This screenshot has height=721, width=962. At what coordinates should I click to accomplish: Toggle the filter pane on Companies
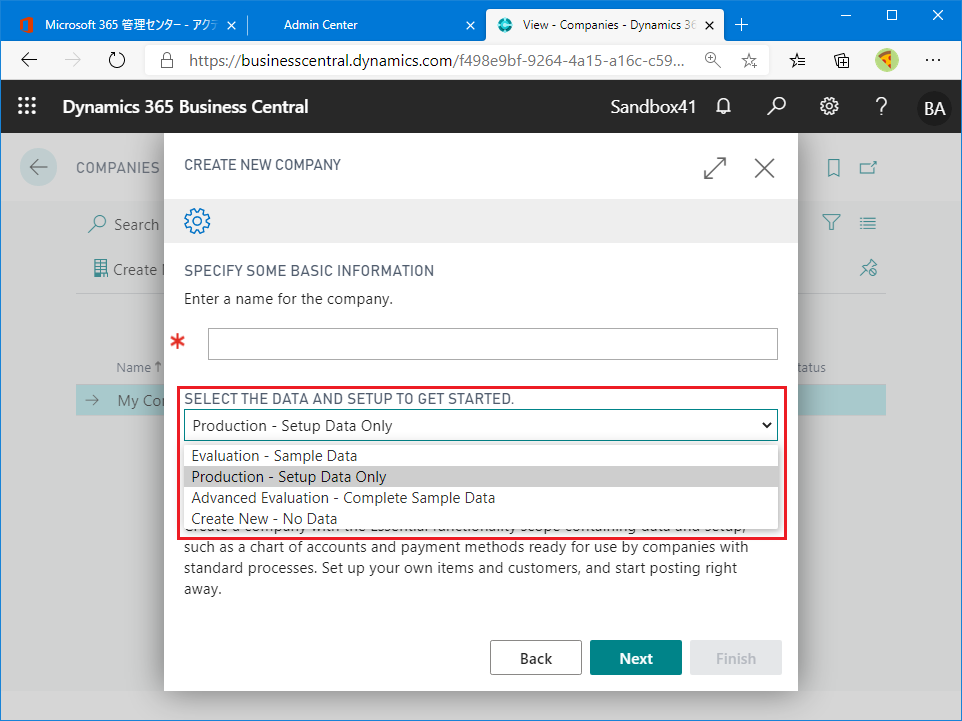pos(831,222)
